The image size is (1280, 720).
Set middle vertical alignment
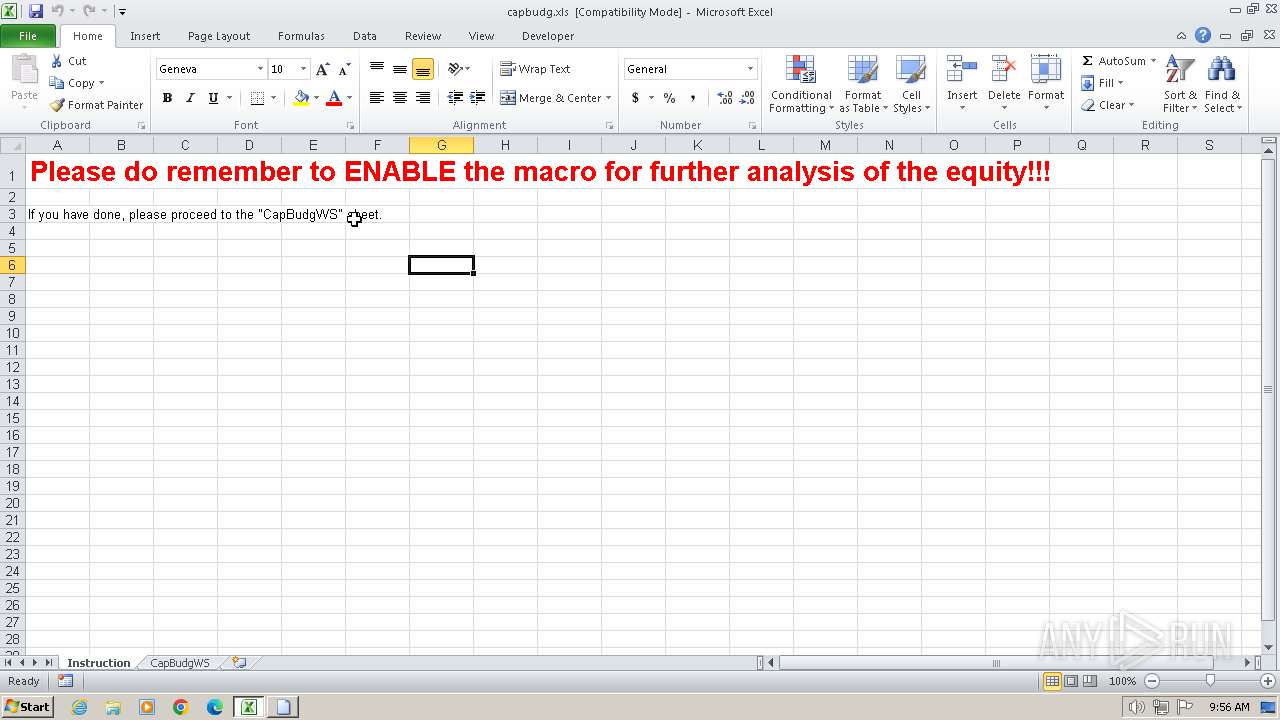tap(400, 69)
